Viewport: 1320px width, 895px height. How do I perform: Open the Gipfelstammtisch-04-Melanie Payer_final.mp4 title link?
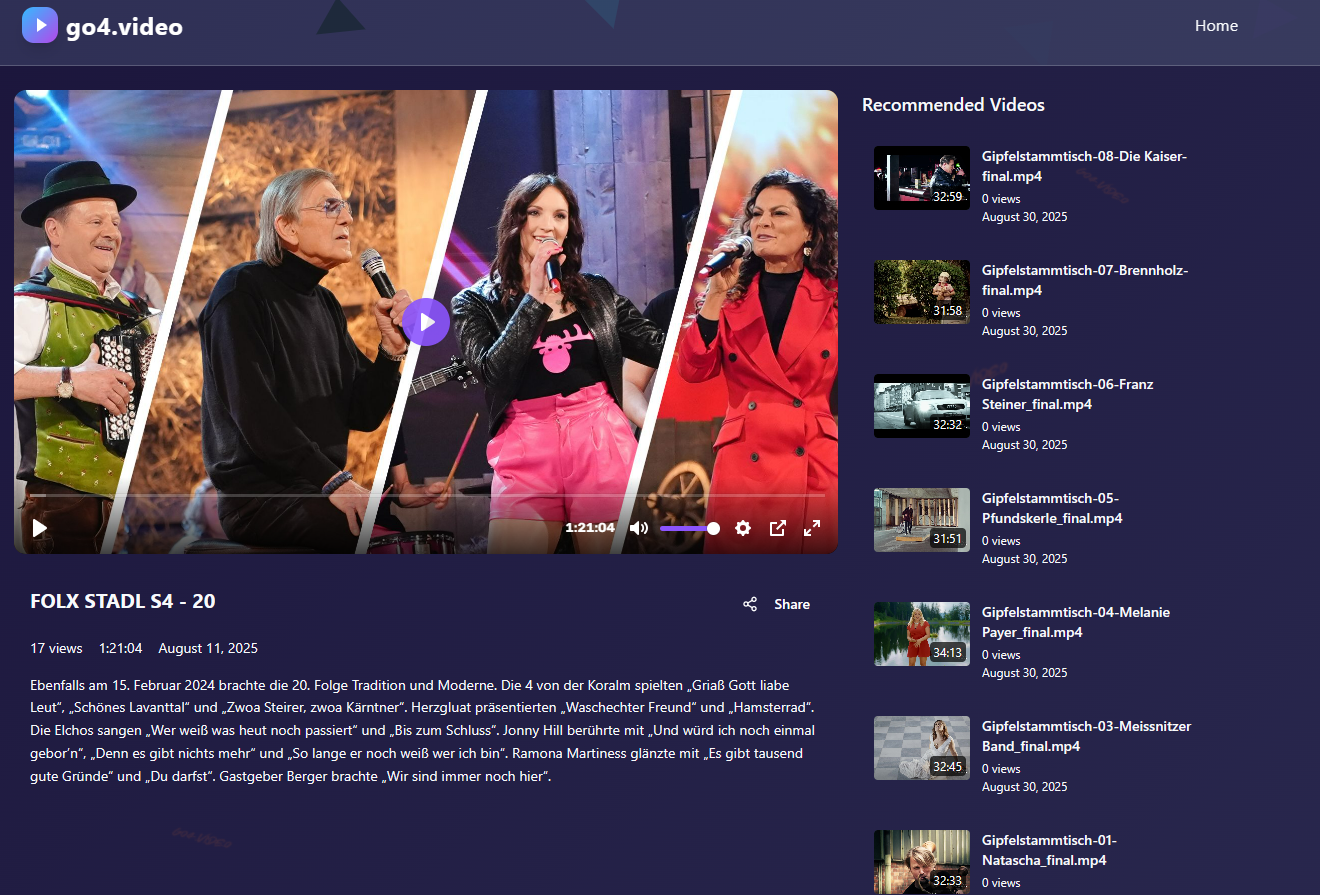(1076, 622)
